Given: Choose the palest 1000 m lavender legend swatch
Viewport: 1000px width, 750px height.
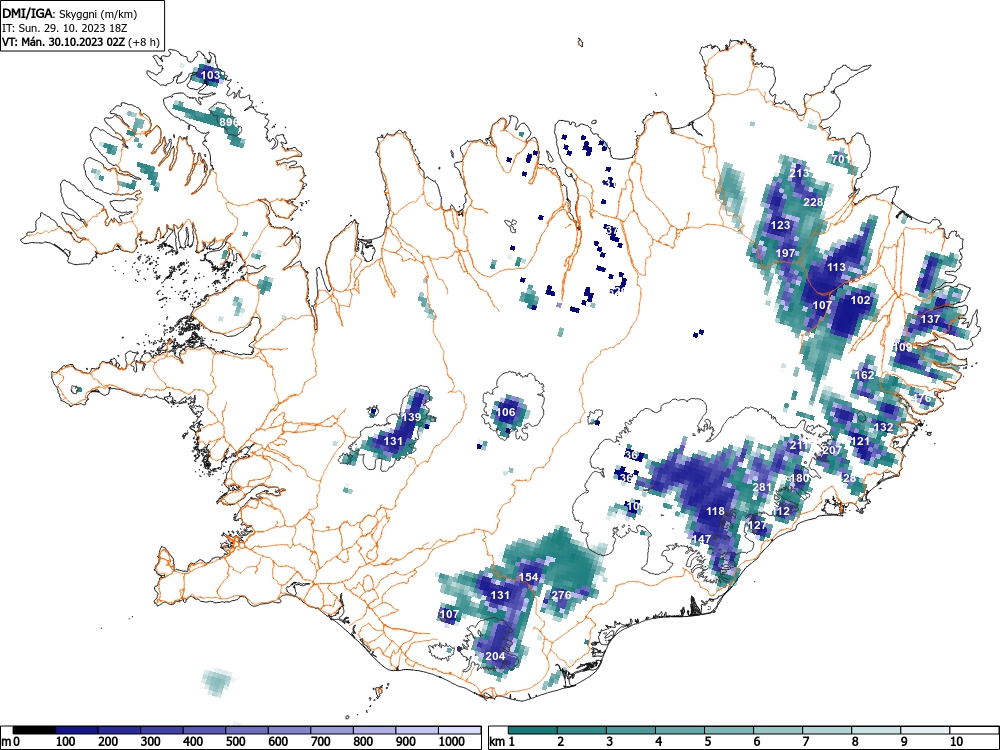Looking at the screenshot, I should pyautogui.click(x=460, y=730).
